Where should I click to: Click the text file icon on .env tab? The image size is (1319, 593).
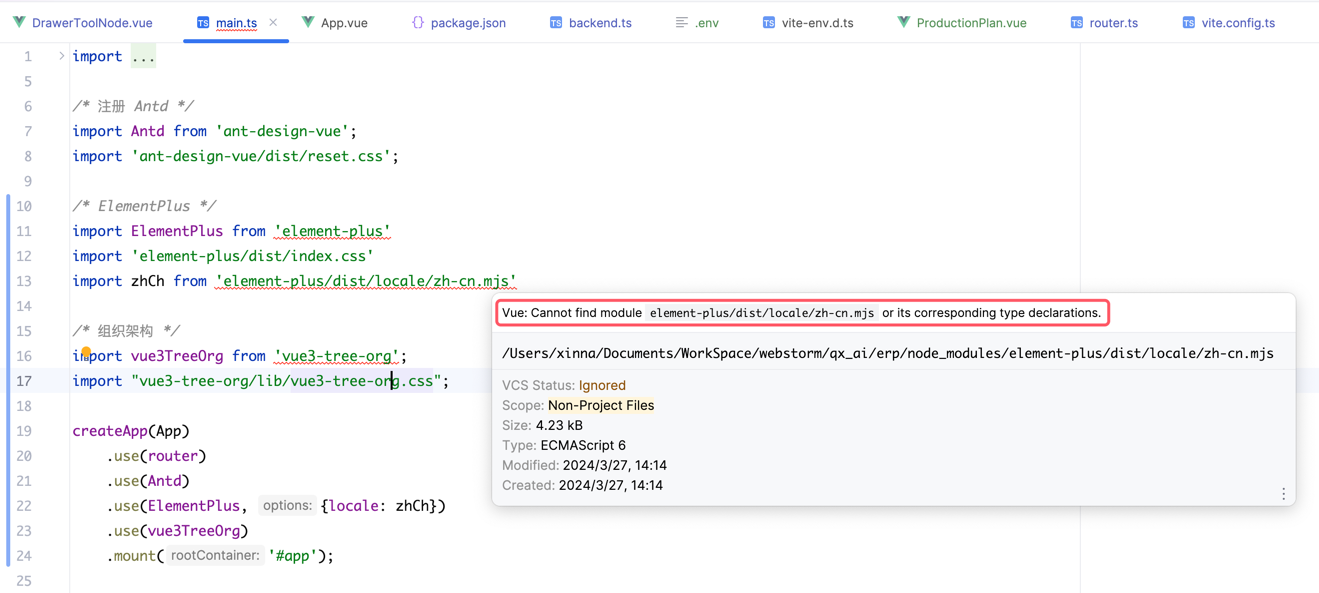click(x=681, y=22)
